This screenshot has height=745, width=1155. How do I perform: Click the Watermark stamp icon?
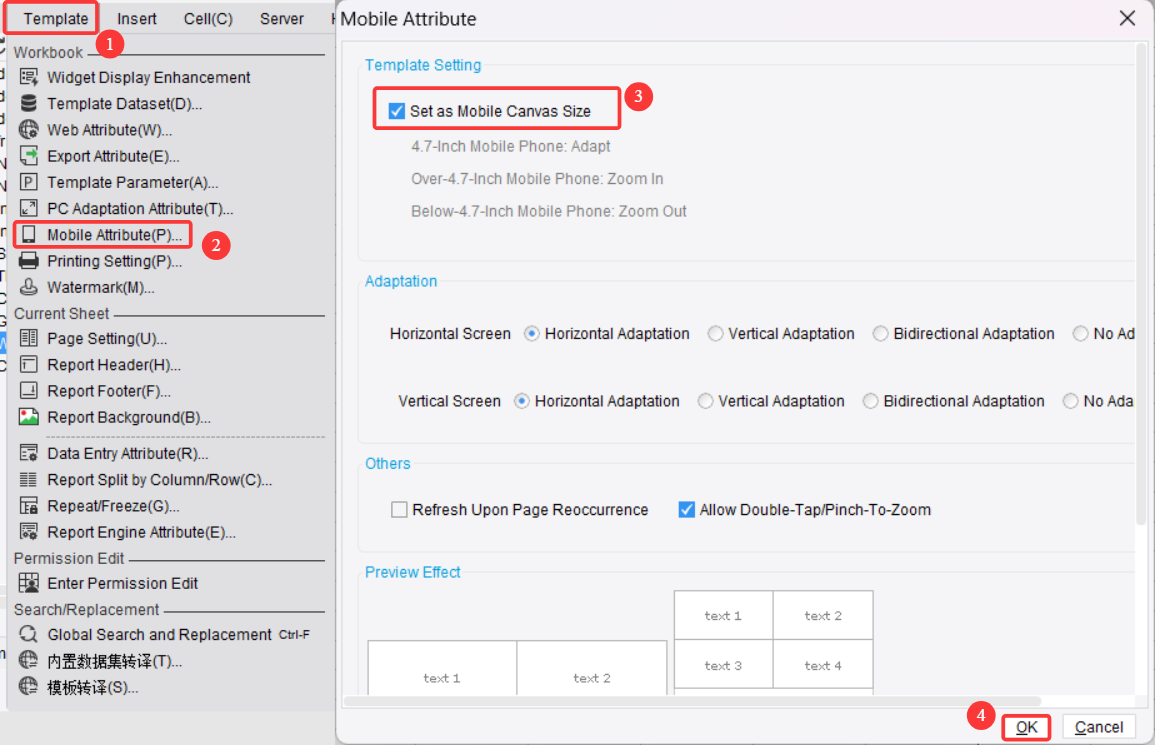pyautogui.click(x=29, y=287)
